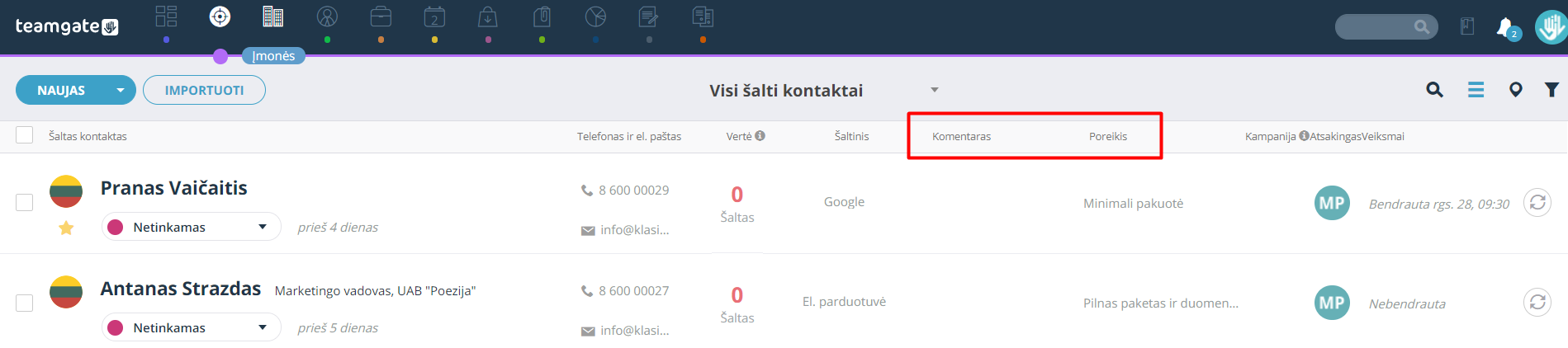Open Netinkamas status dropdown for Pranas Vaičaitis

coord(192,227)
